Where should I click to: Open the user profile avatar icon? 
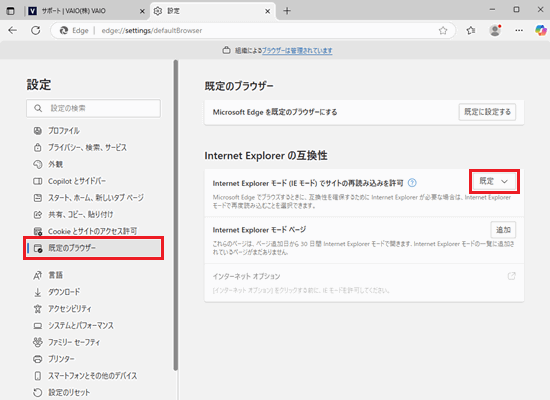[495, 31]
